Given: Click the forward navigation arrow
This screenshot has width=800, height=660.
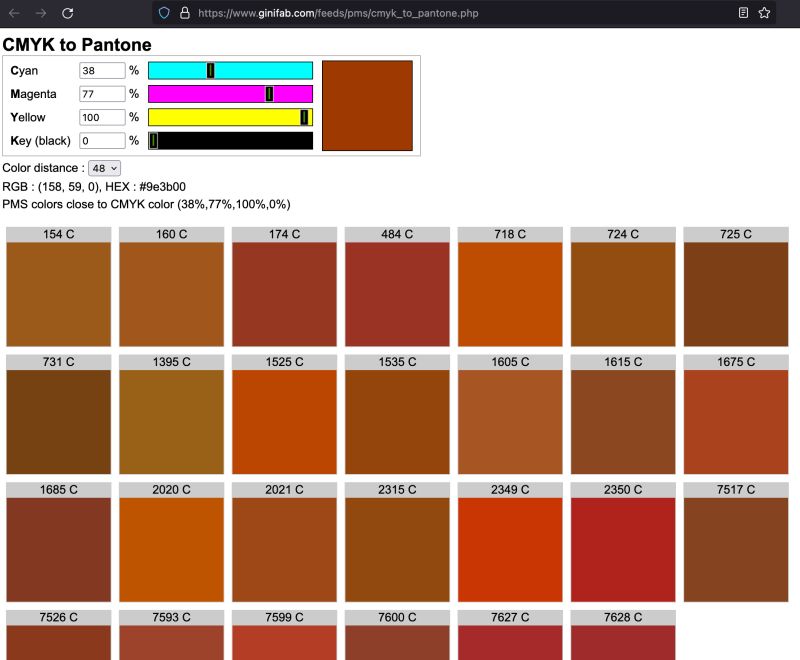Looking at the screenshot, I should coord(40,13).
